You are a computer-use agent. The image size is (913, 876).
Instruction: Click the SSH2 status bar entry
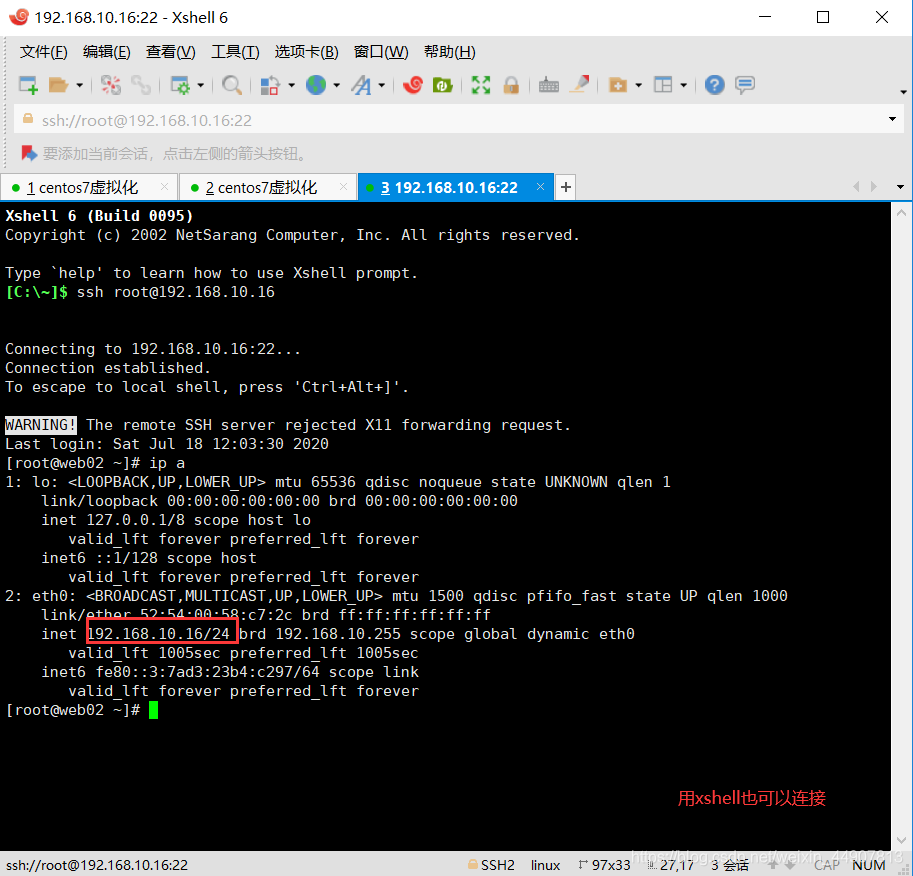pyautogui.click(x=491, y=865)
